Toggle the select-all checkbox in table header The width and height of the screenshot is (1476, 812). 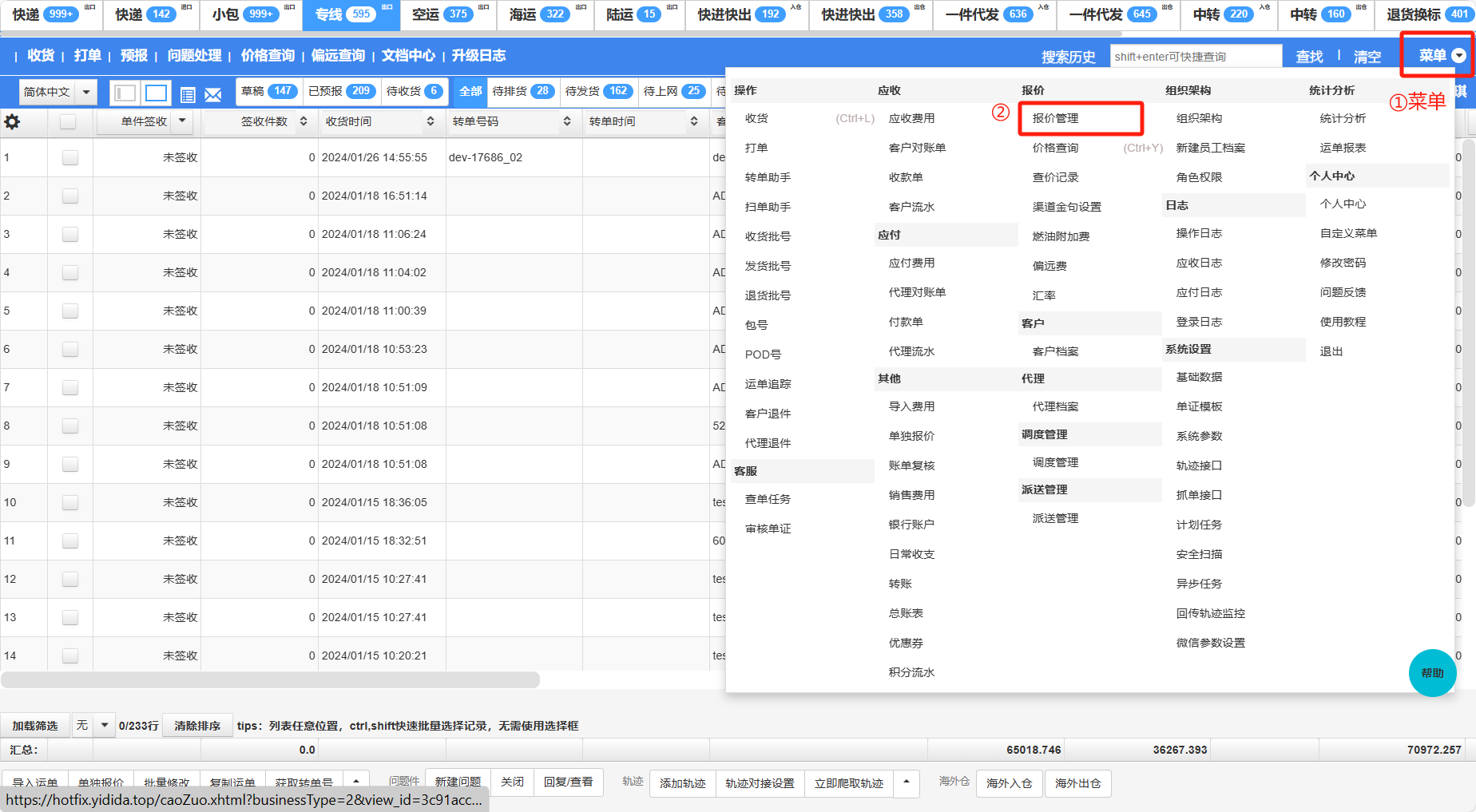click(68, 121)
